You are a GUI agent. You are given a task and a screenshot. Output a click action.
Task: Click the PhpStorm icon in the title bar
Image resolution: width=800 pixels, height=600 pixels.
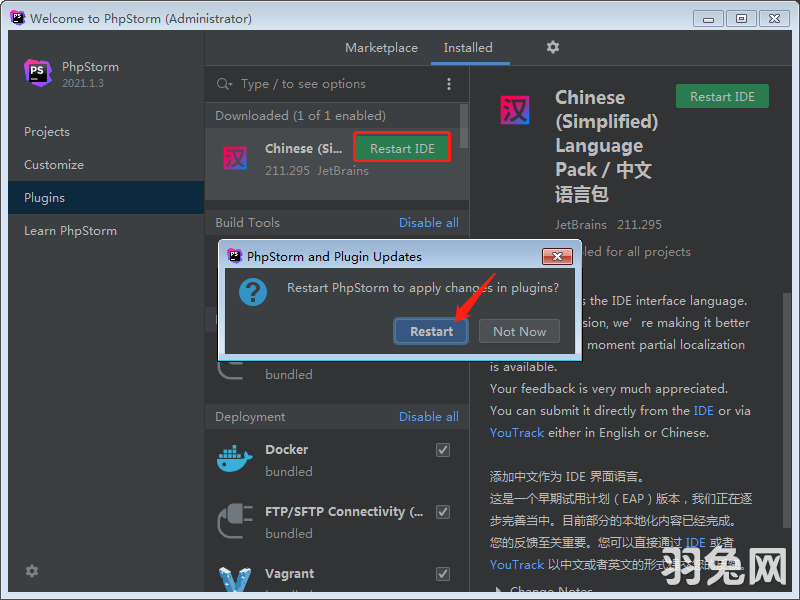point(16,18)
